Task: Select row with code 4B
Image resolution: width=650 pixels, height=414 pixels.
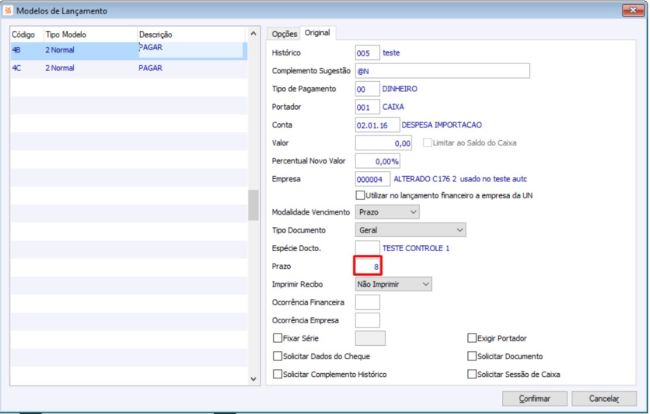Action: 129,50
